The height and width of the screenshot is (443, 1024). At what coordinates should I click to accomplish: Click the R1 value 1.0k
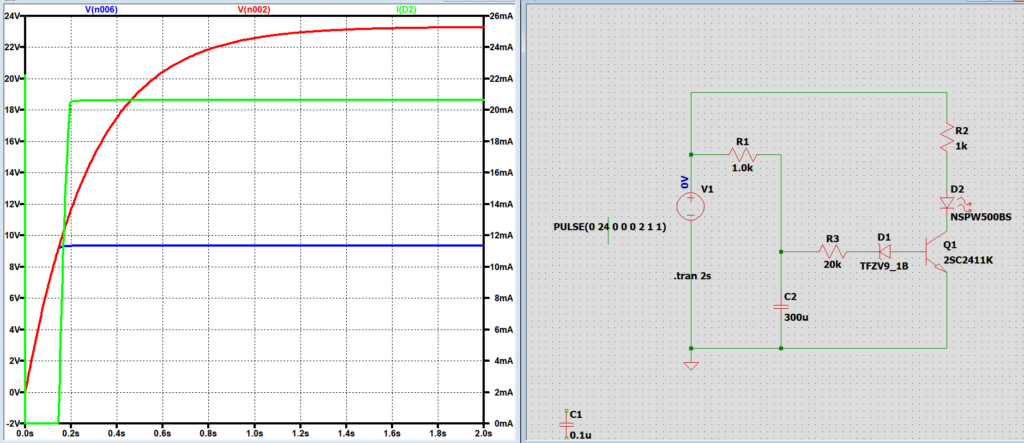coord(743,167)
